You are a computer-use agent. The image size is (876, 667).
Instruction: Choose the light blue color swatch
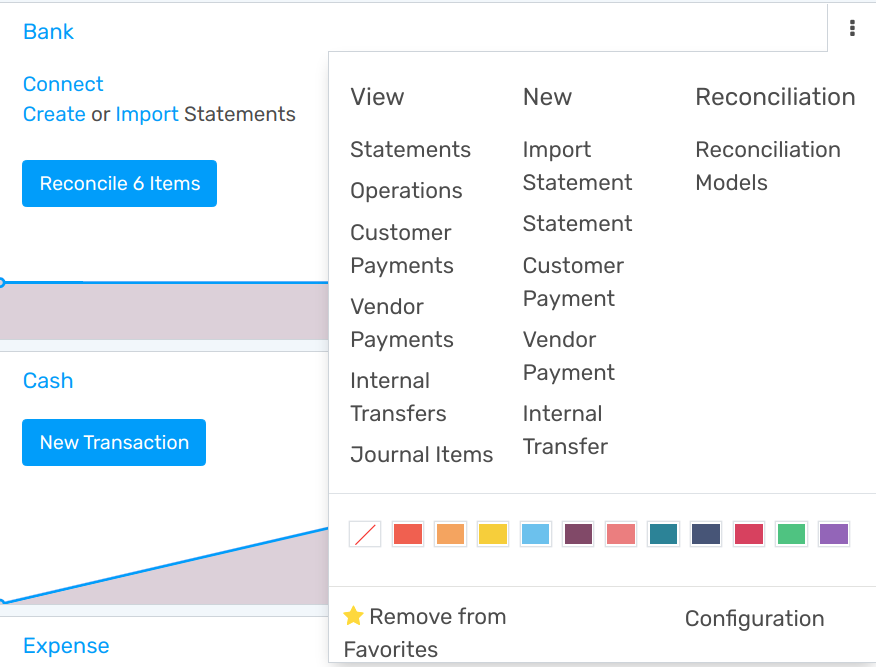point(535,534)
